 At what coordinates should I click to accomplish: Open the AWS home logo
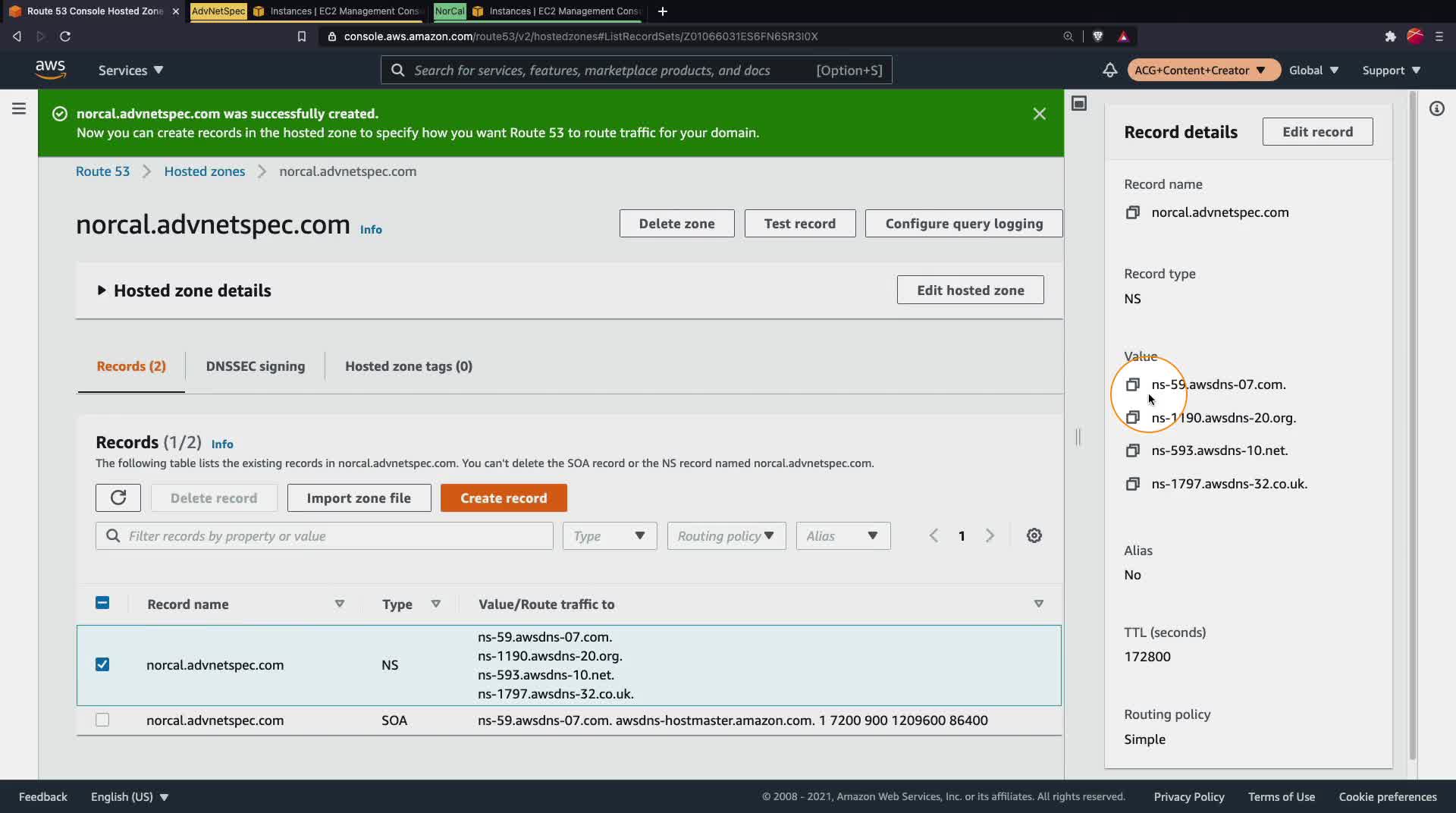tap(50, 70)
